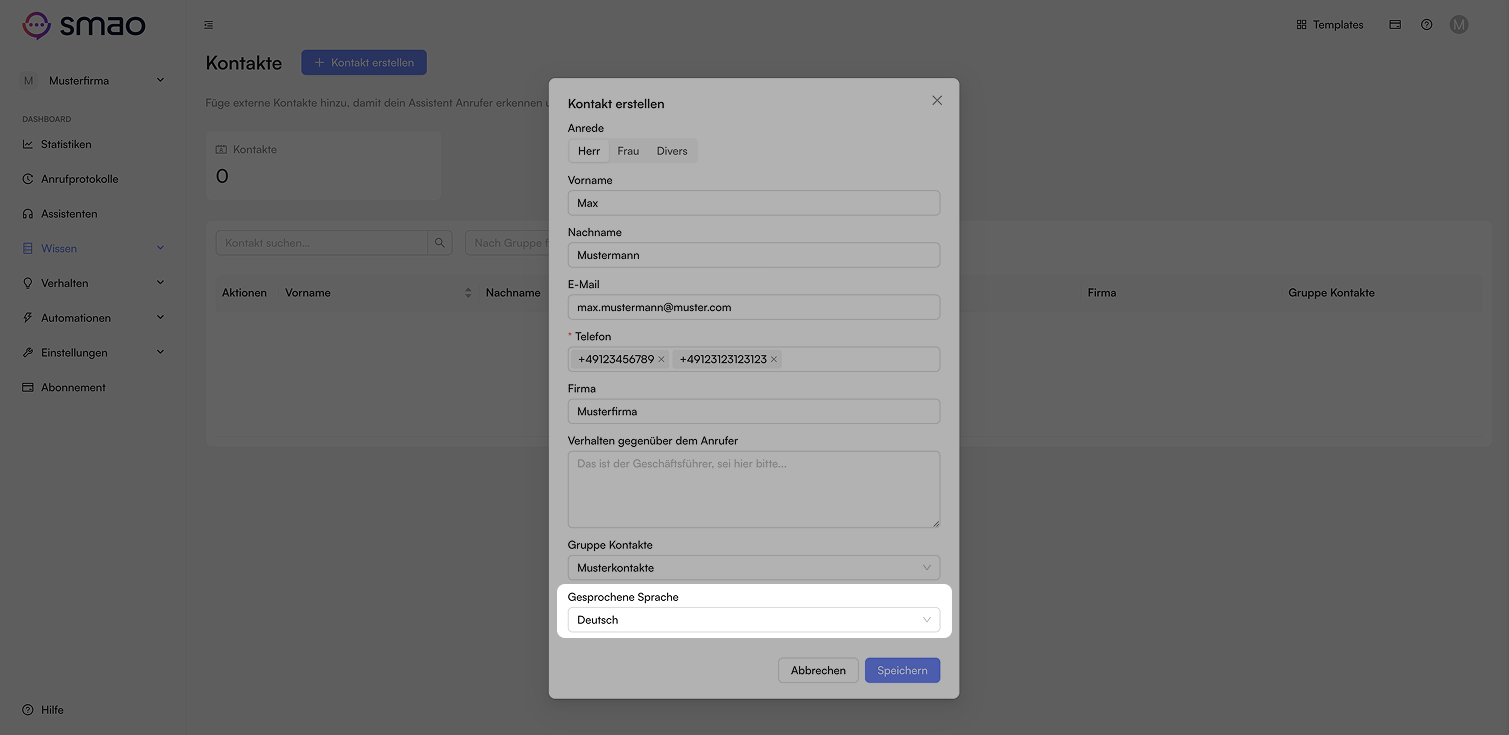The height and width of the screenshot is (735, 1509).
Task: Expand the Automationen menu chevron
Action: 160,318
